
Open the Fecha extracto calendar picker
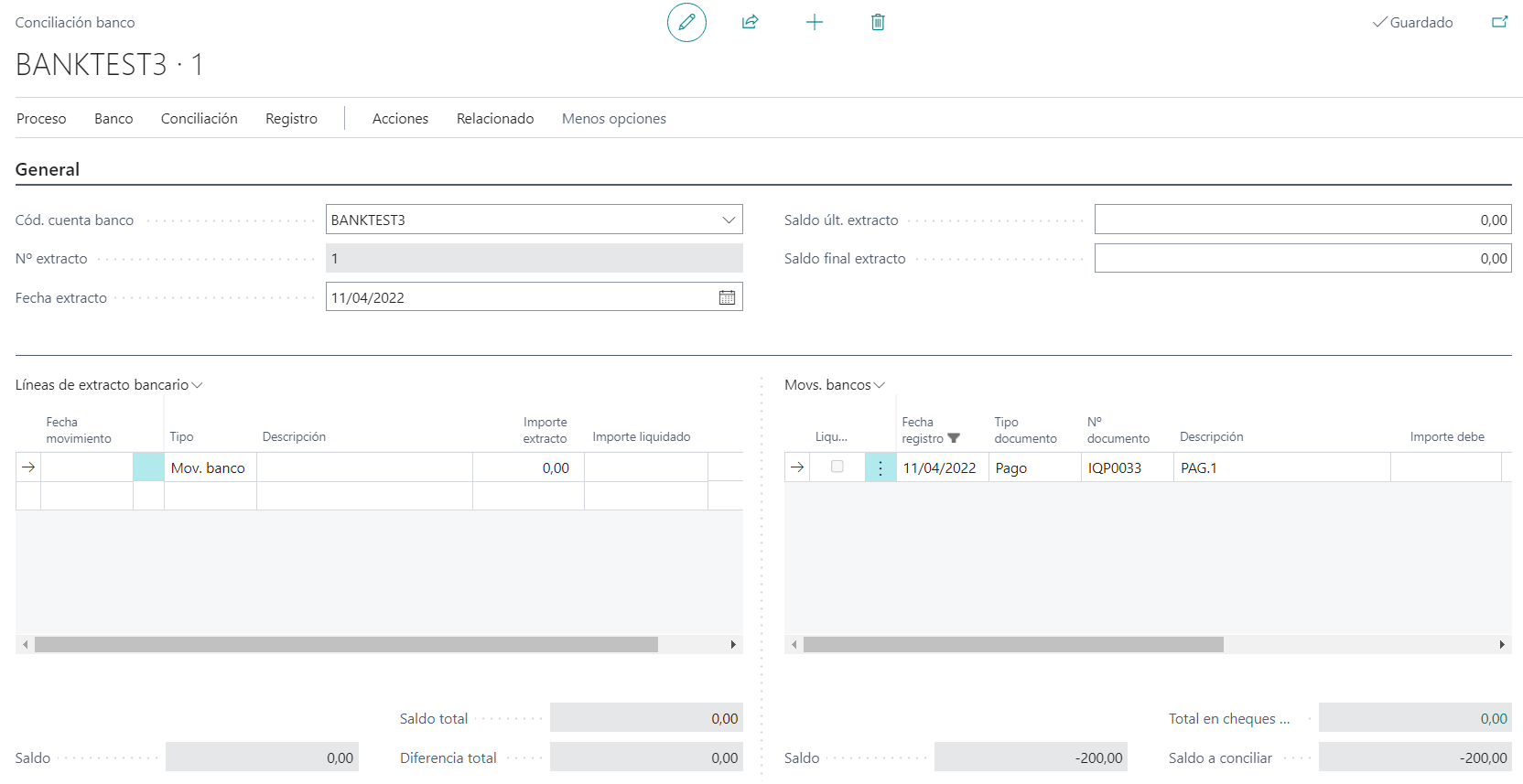click(x=727, y=297)
